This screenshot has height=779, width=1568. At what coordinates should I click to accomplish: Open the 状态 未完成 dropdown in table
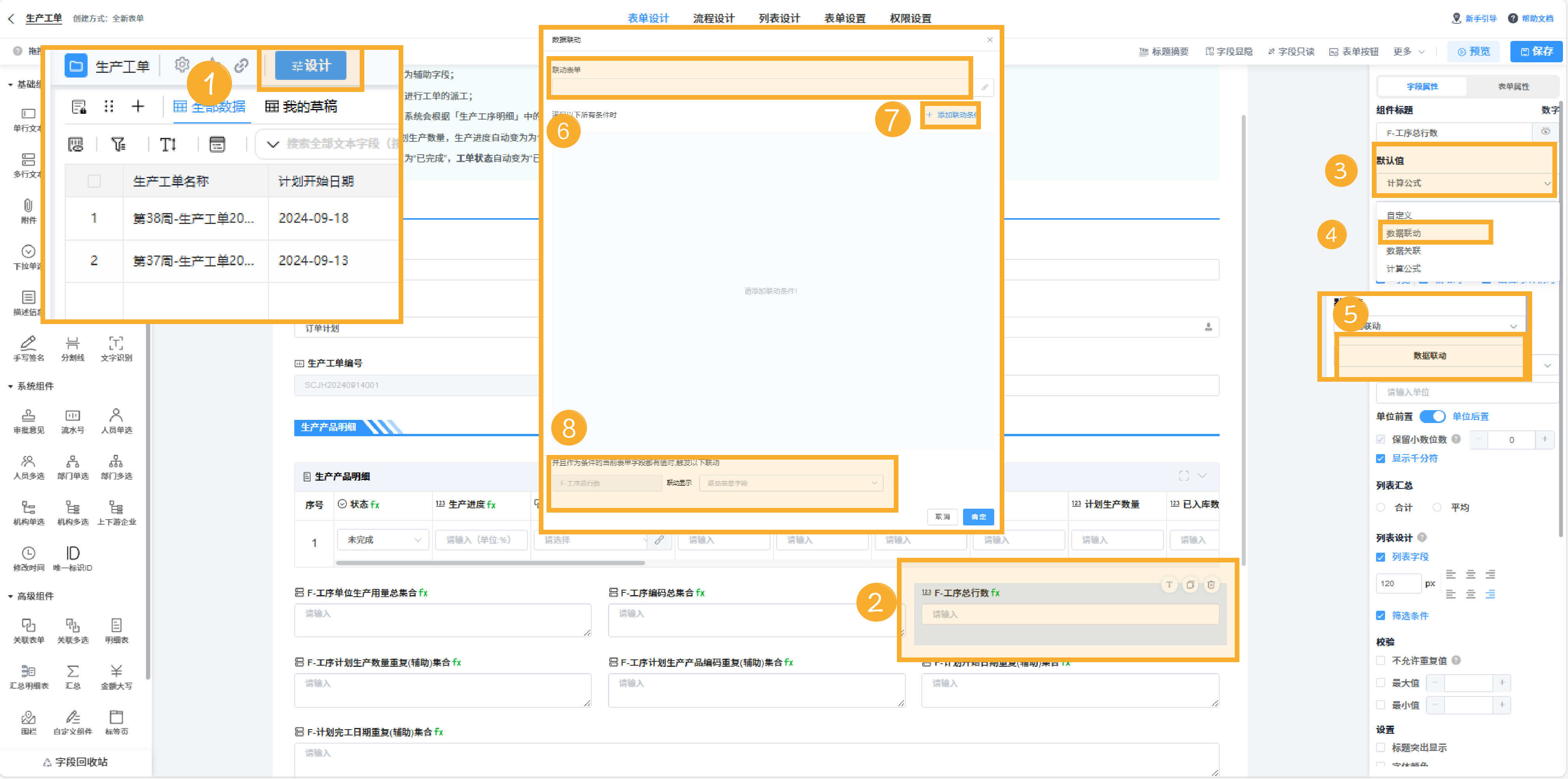click(383, 540)
